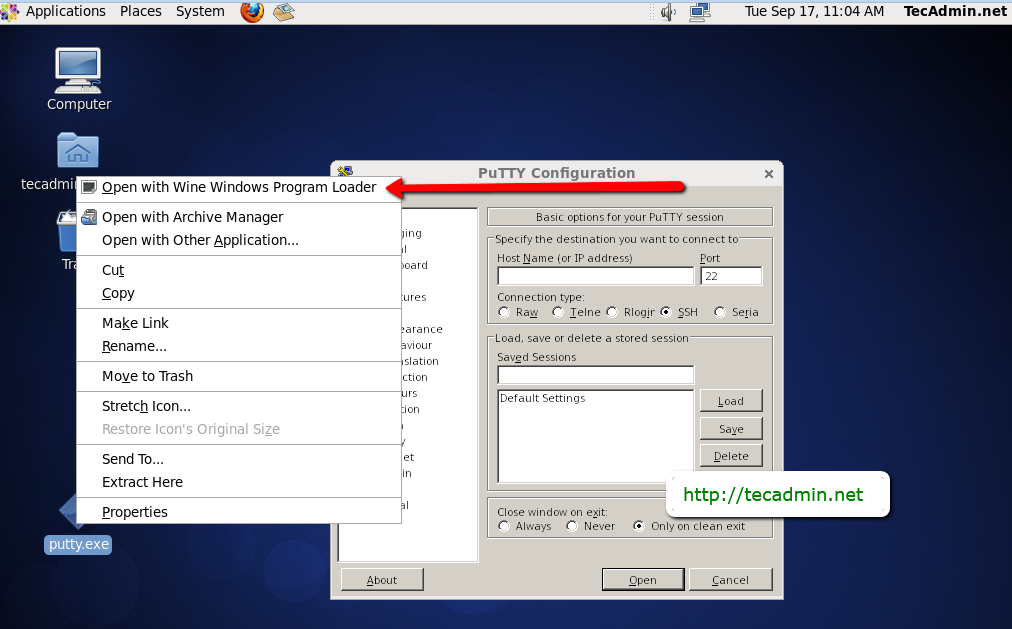The height and width of the screenshot is (629, 1012).
Task: Close the PuTTY Configuration window
Action: (769, 174)
